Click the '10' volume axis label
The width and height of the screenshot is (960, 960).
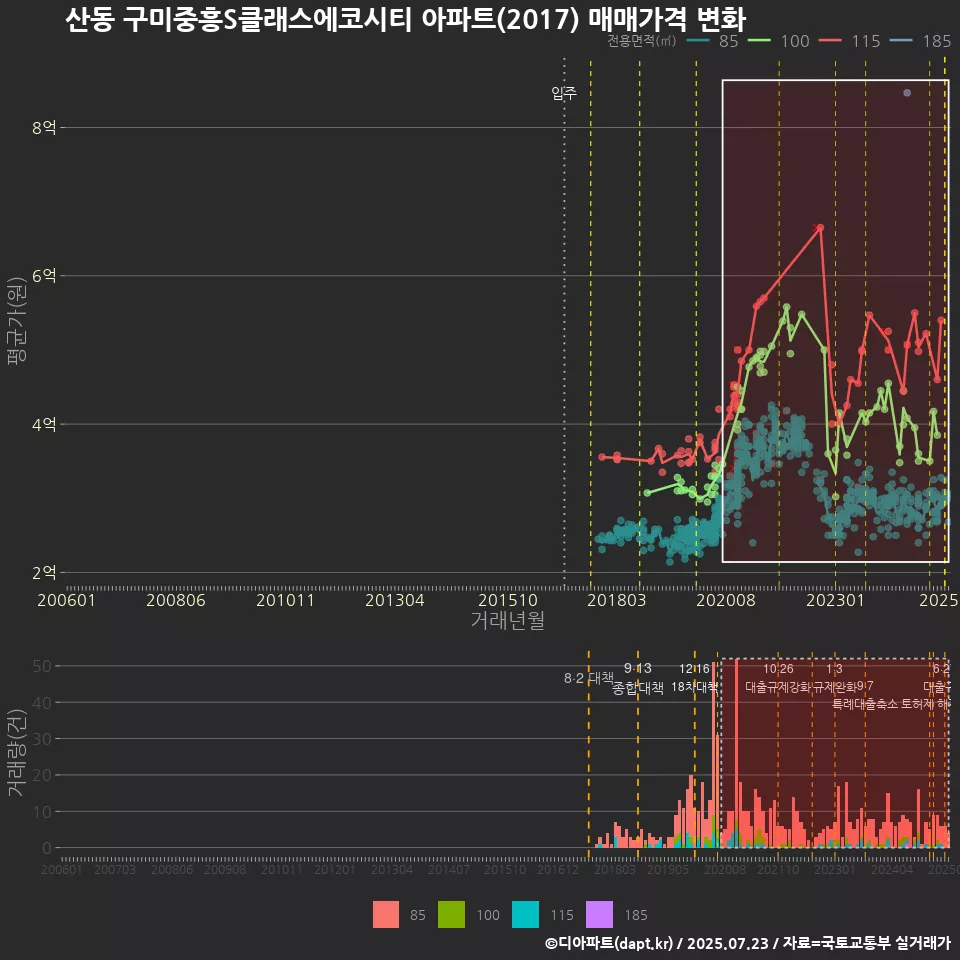point(42,811)
